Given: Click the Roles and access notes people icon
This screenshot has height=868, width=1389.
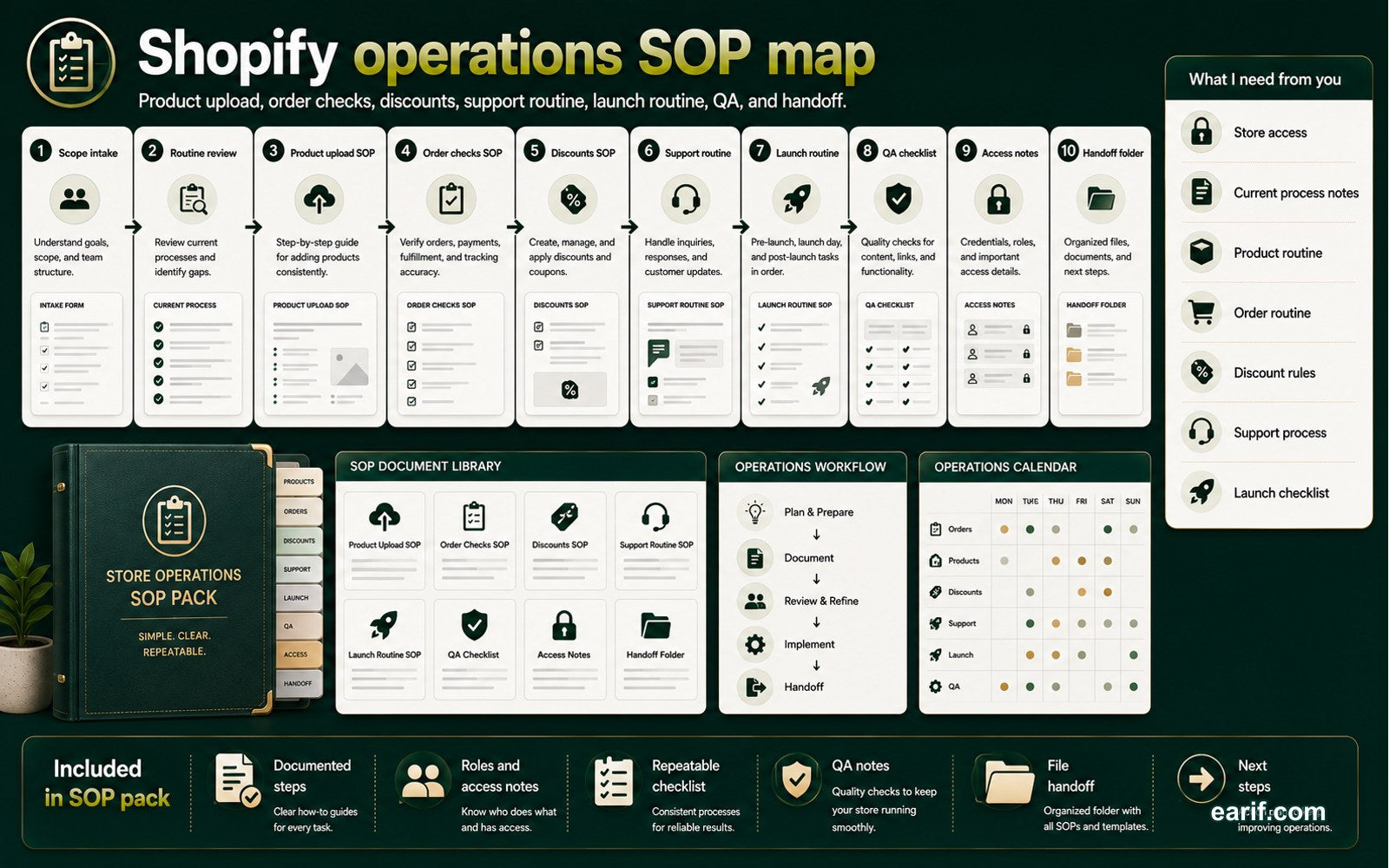Looking at the screenshot, I should click(x=424, y=780).
